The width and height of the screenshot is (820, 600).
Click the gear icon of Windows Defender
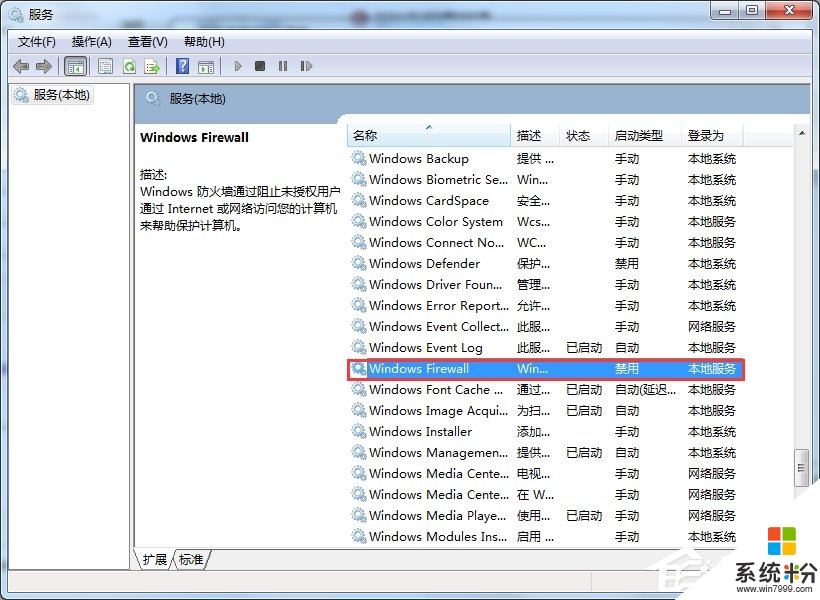coord(359,263)
